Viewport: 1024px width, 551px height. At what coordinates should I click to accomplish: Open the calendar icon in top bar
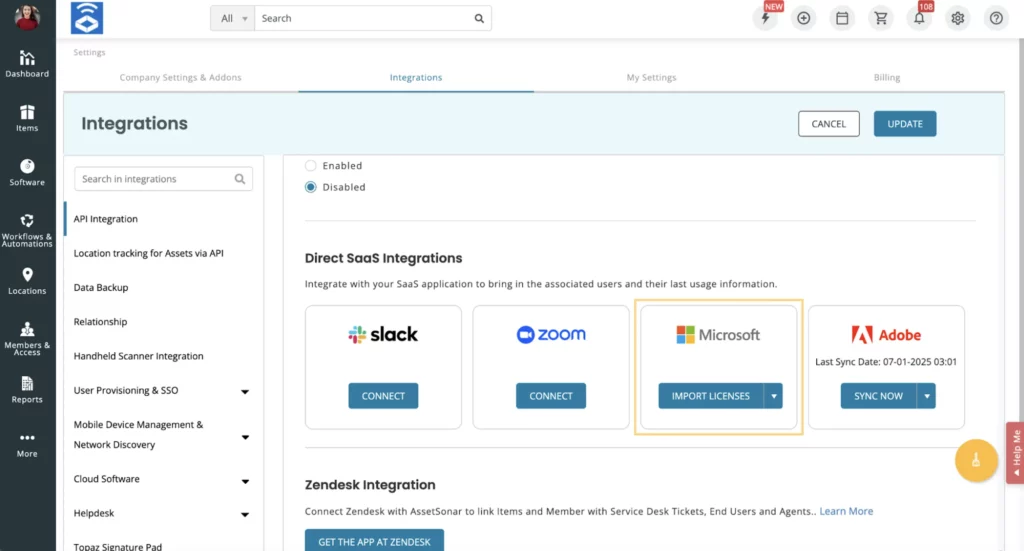pos(842,18)
